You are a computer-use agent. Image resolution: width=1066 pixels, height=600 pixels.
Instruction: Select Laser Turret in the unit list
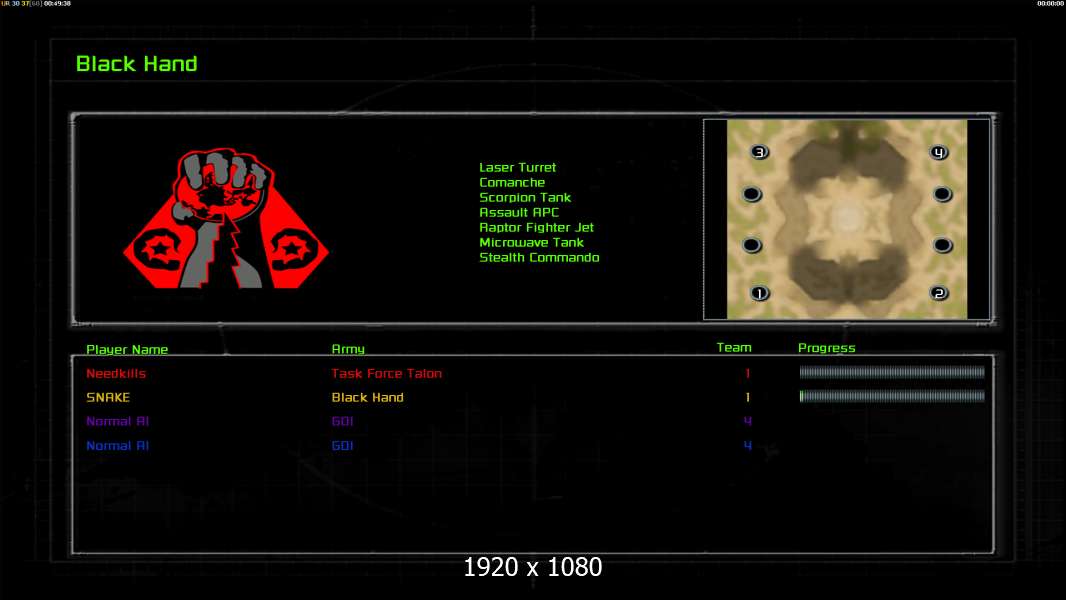pos(517,167)
